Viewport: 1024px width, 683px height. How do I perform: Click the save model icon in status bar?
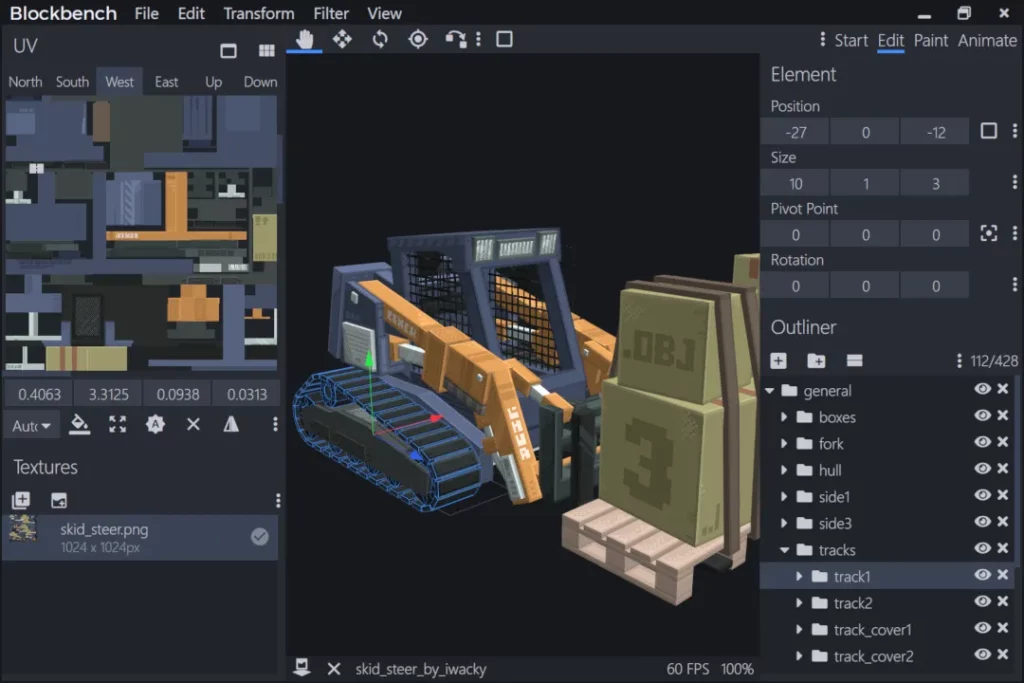tap(302, 667)
